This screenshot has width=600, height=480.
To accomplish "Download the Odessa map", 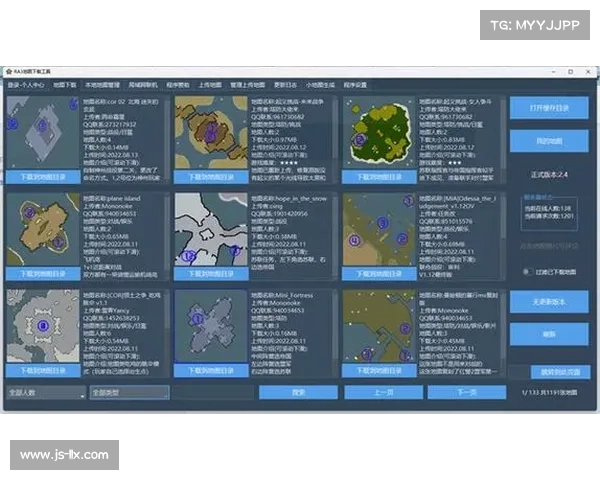I will click(x=379, y=274).
